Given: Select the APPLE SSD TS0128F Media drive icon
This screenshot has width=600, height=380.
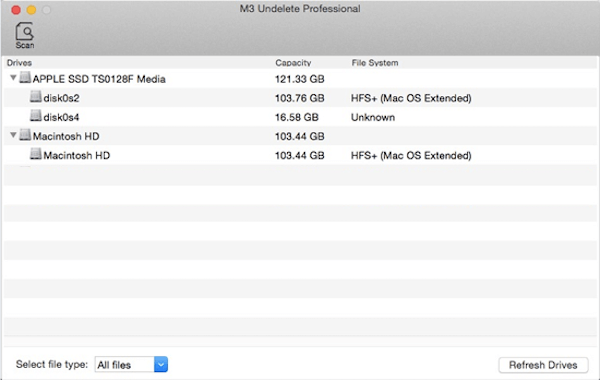Looking at the screenshot, I should [x=25, y=78].
